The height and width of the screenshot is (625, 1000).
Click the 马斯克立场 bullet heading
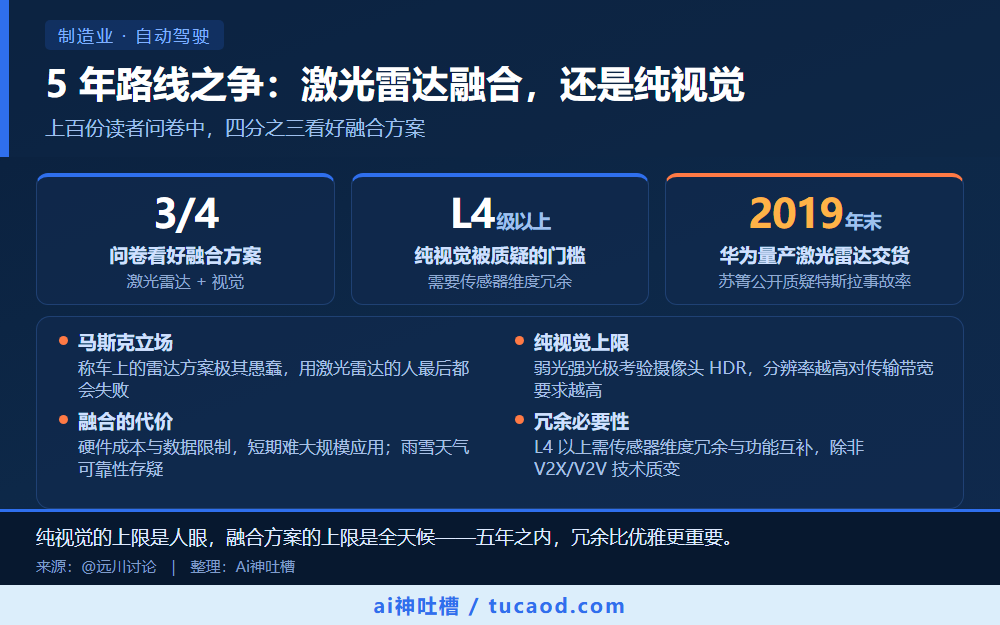(125, 343)
